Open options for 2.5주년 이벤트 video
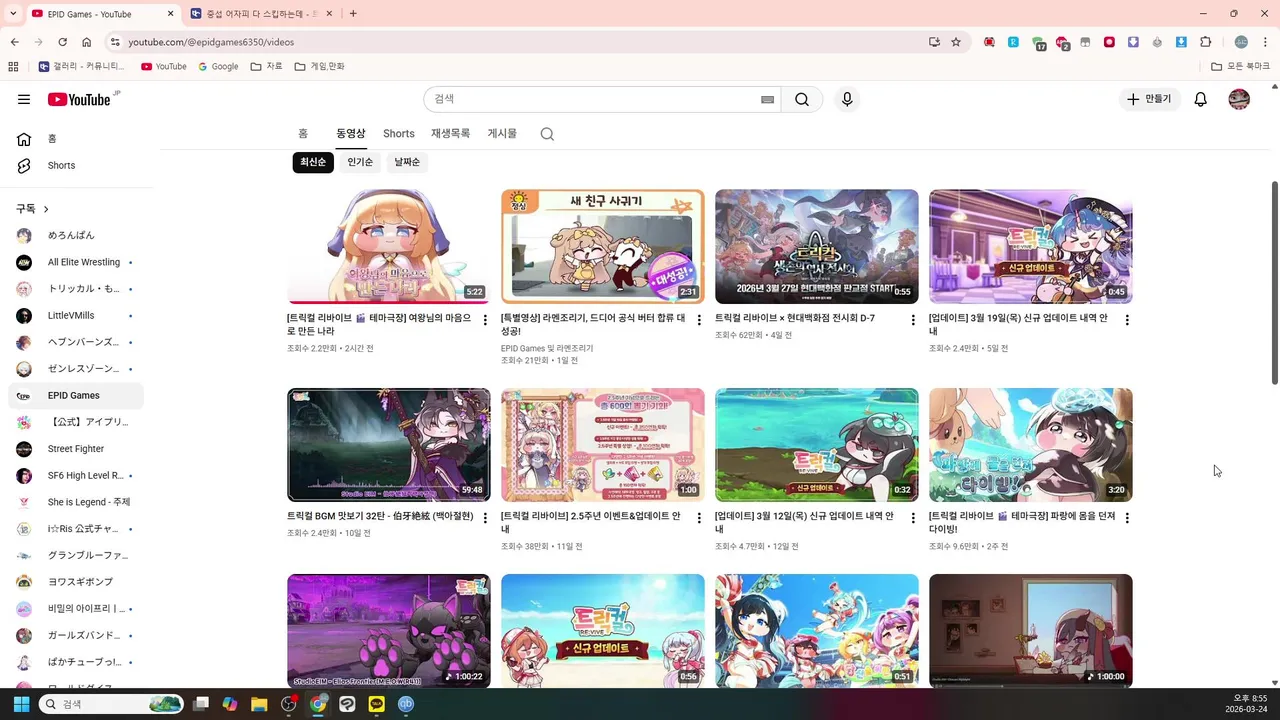The width and height of the screenshot is (1280, 720). pos(699,518)
